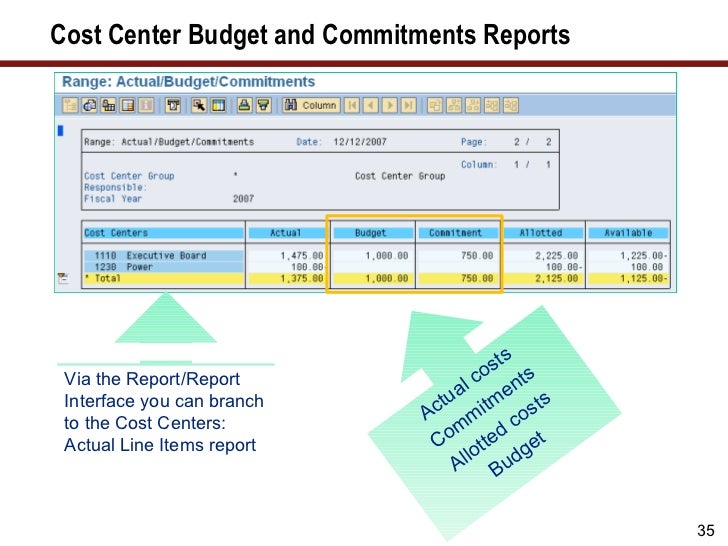Viewport: 728px width, 546px height.
Task: Click the first greyed-out hierarchy icon after the arrows
Action: [435, 105]
